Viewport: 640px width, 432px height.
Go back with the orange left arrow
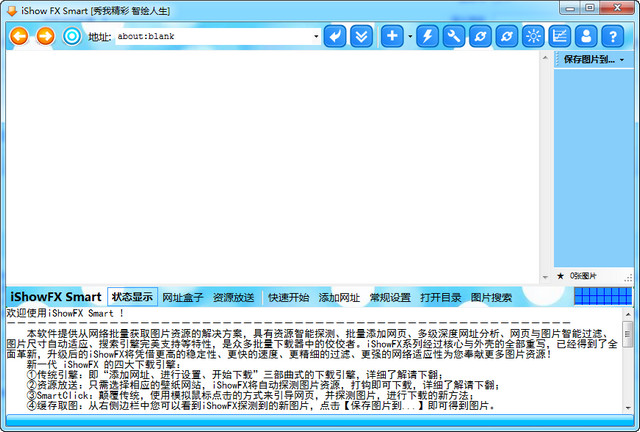[19, 36]
